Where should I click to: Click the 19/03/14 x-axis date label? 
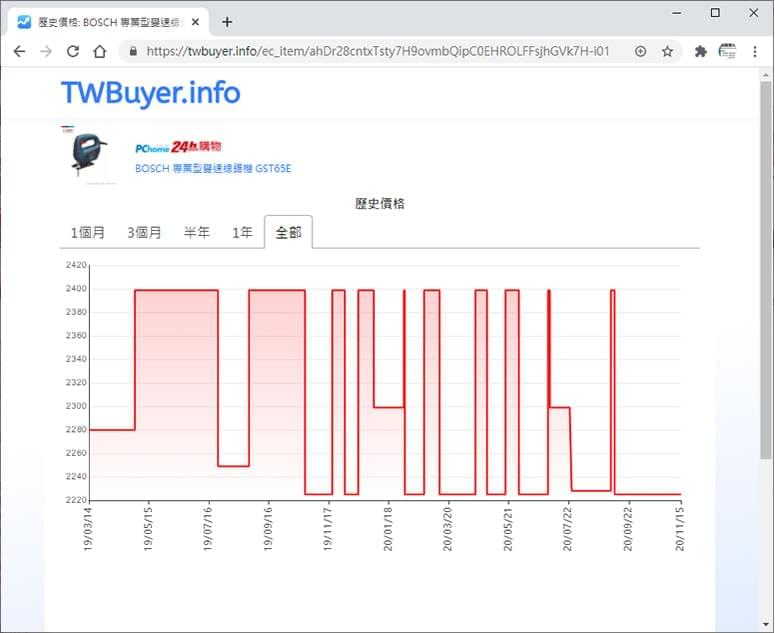click(88, 529)
